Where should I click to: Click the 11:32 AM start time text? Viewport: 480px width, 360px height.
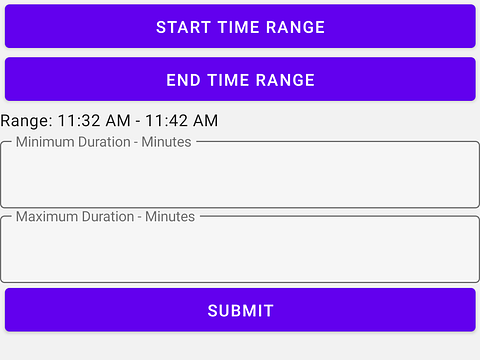[x=94, y=121]
